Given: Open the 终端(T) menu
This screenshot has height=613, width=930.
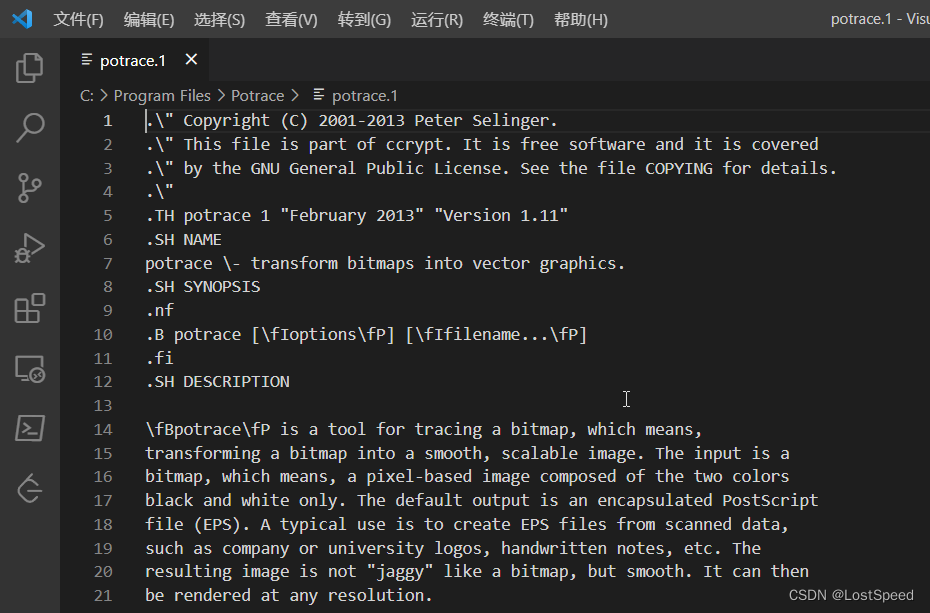Looking at the screenshot, I should 507,19.
